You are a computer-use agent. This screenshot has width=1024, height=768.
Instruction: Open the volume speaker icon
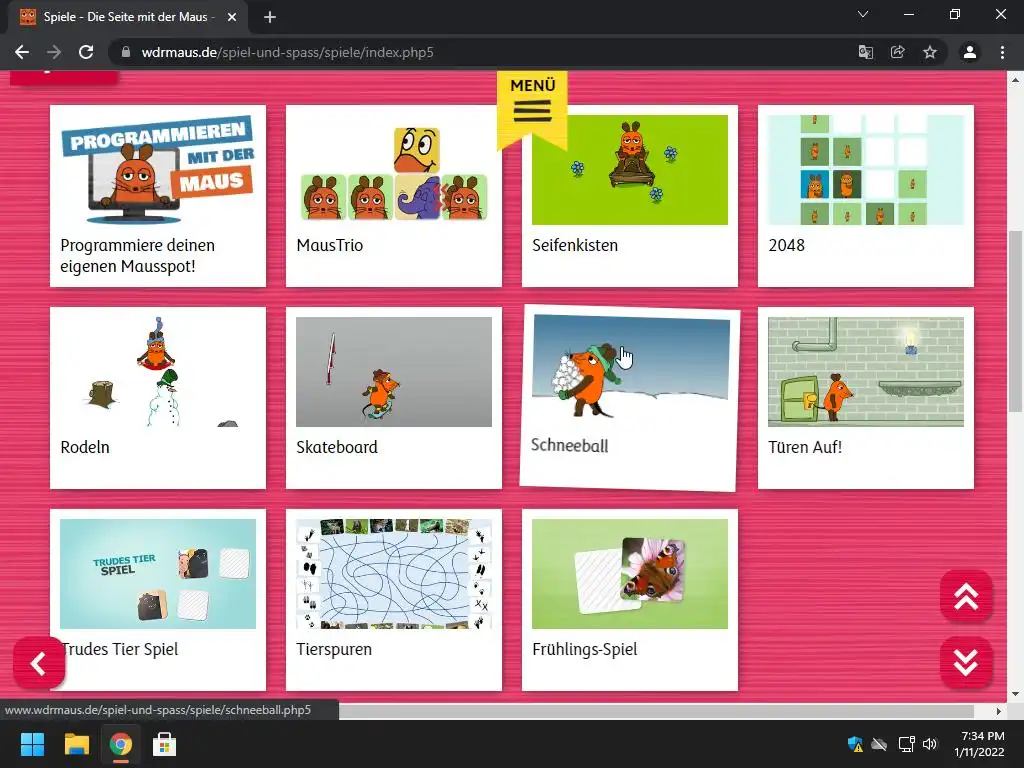pyautogui.click(x=930, y=744)
